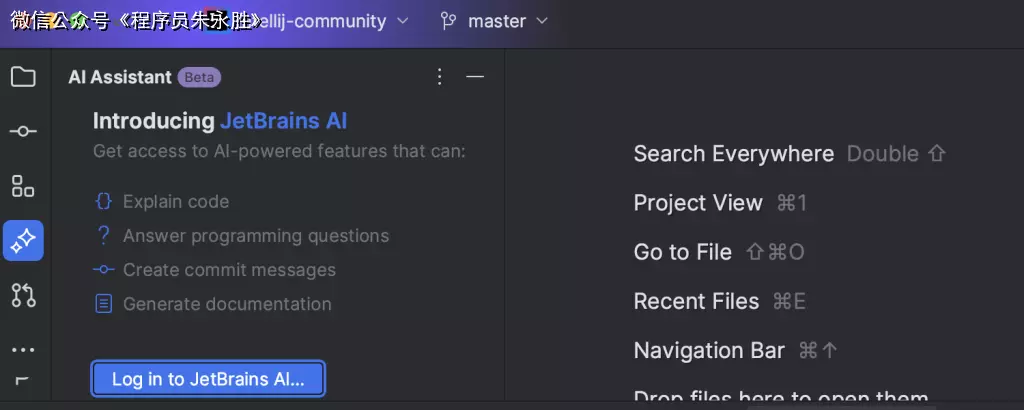
Task: Click the More tool windows ellipsis
Action: click(23, 350)
